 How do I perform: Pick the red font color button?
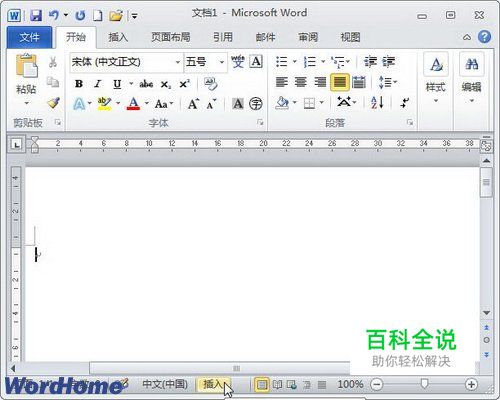click(133, 104)
